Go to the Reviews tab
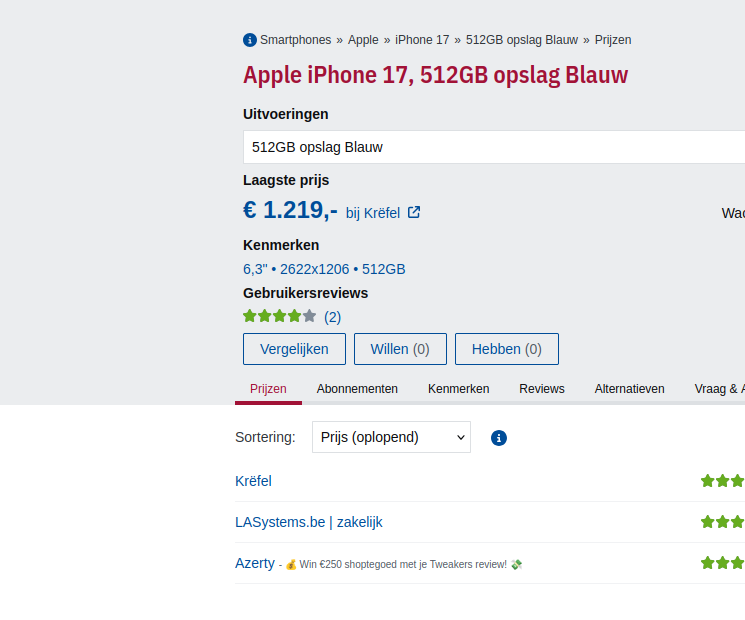Image resolution: width=745 pixels, height=620 pixels. pyautogui.click(x=542, y=389)
